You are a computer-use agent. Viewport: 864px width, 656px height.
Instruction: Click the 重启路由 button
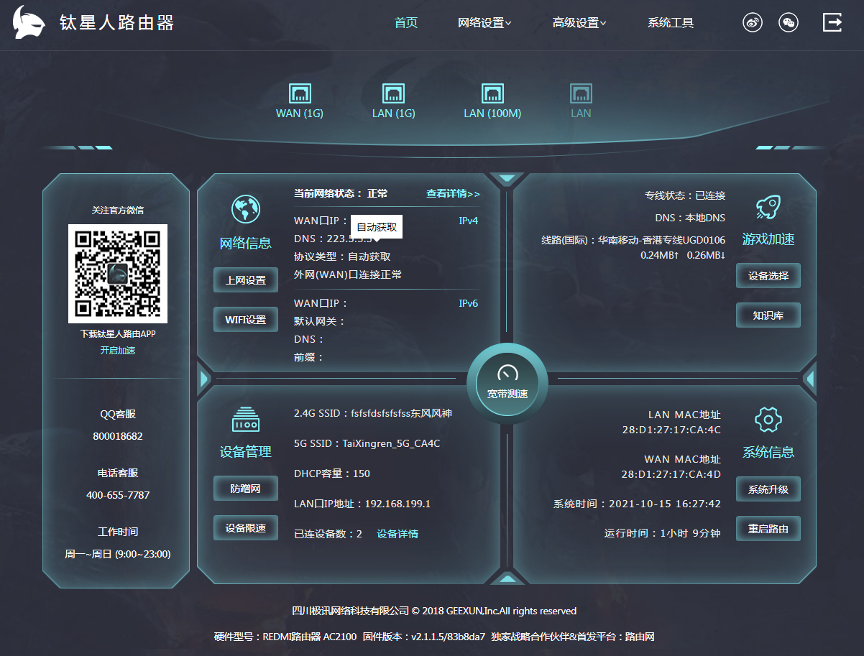click(768, 529)
